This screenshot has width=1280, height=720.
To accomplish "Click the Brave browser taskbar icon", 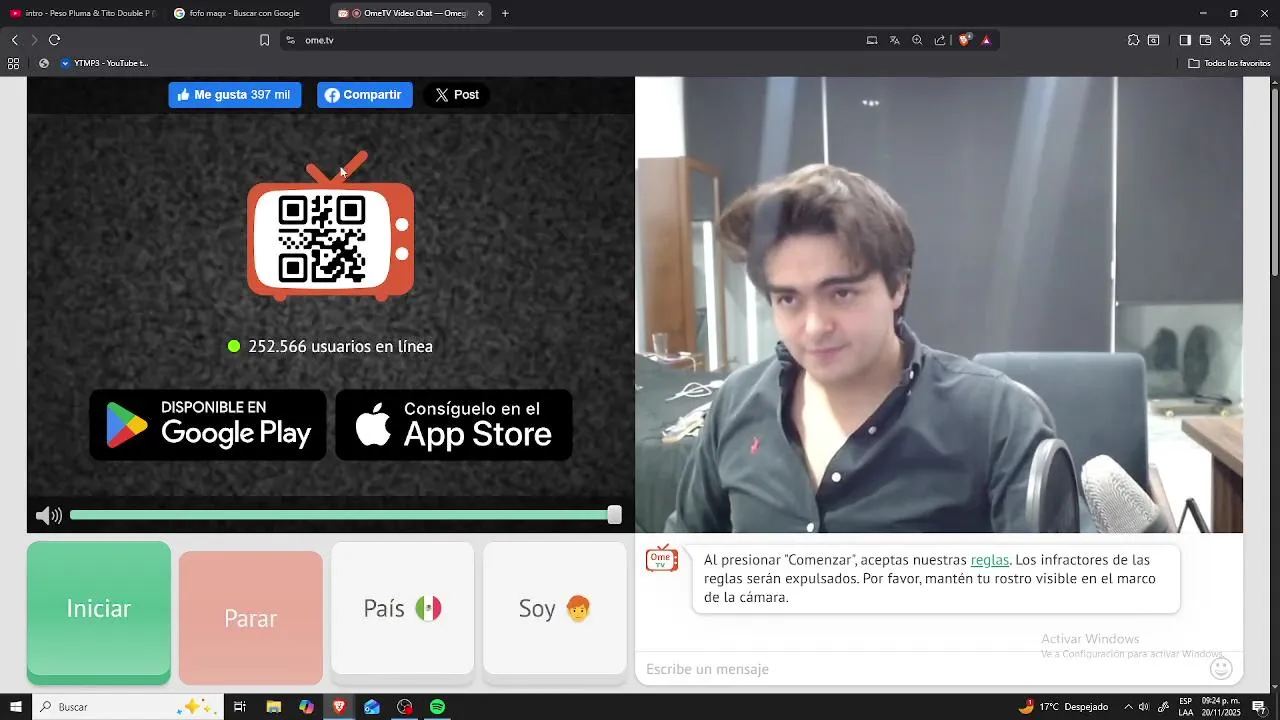I will [x=339, y=707].
